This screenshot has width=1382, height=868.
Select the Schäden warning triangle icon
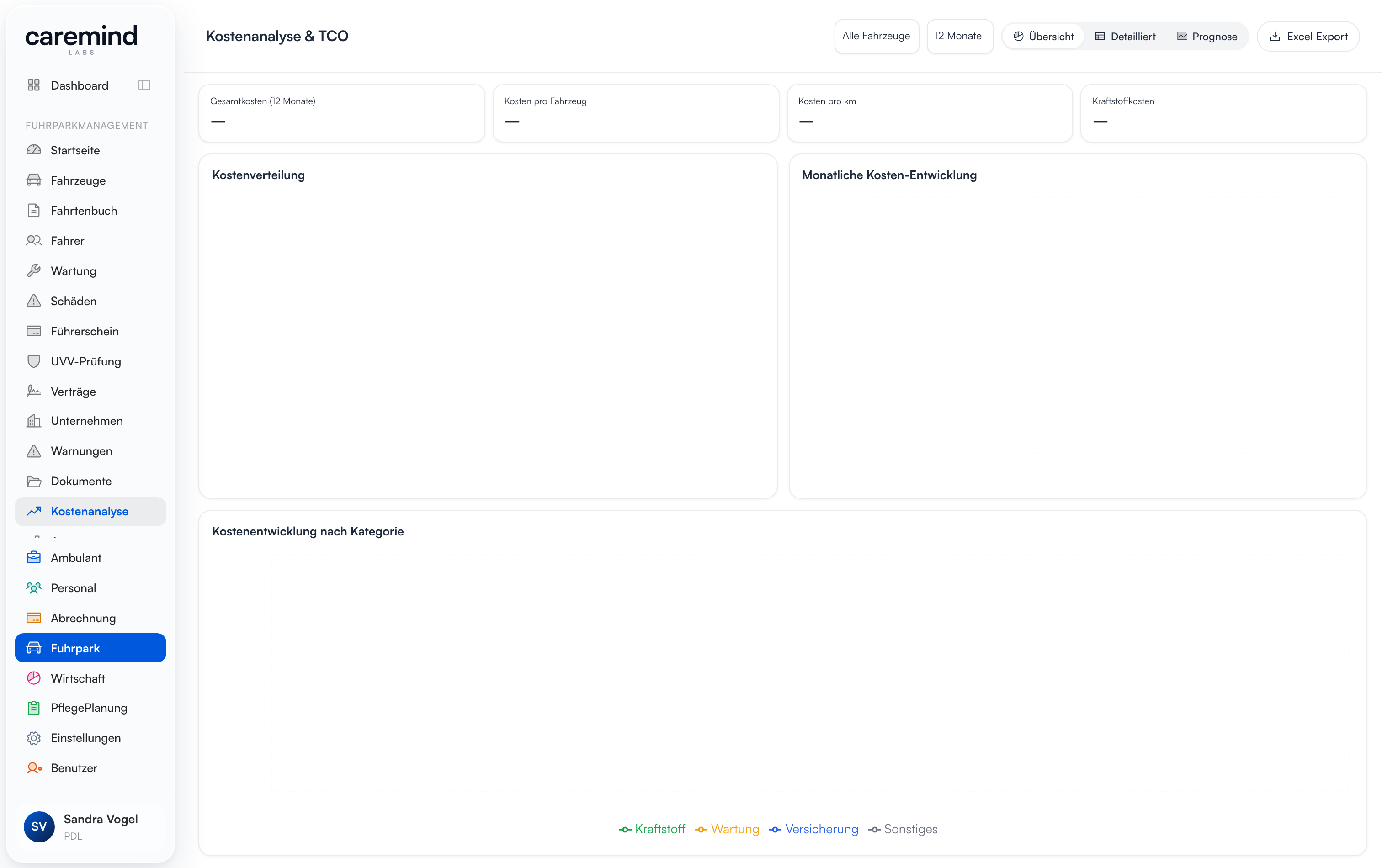34,301
